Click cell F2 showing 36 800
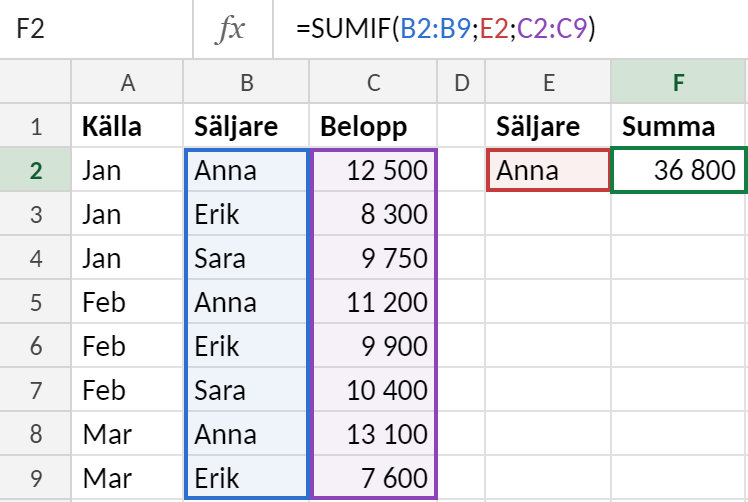Image resolution: width=748 pixels, height=502 pixels. [678, 170]
